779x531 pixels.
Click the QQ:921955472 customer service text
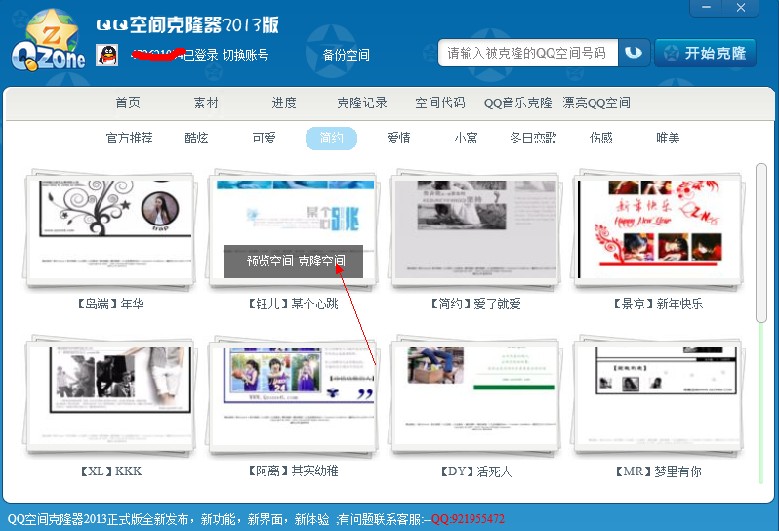[x=467, y=519]
